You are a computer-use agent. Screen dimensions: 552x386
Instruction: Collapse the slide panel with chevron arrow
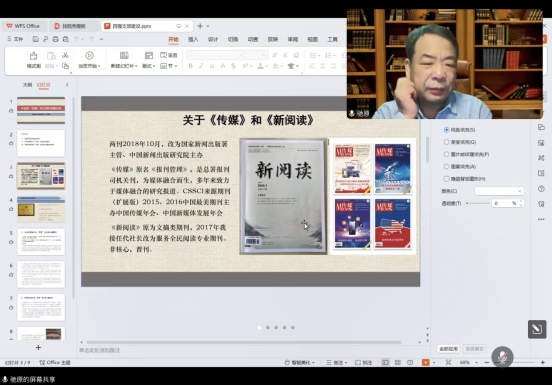pos(67,85)
